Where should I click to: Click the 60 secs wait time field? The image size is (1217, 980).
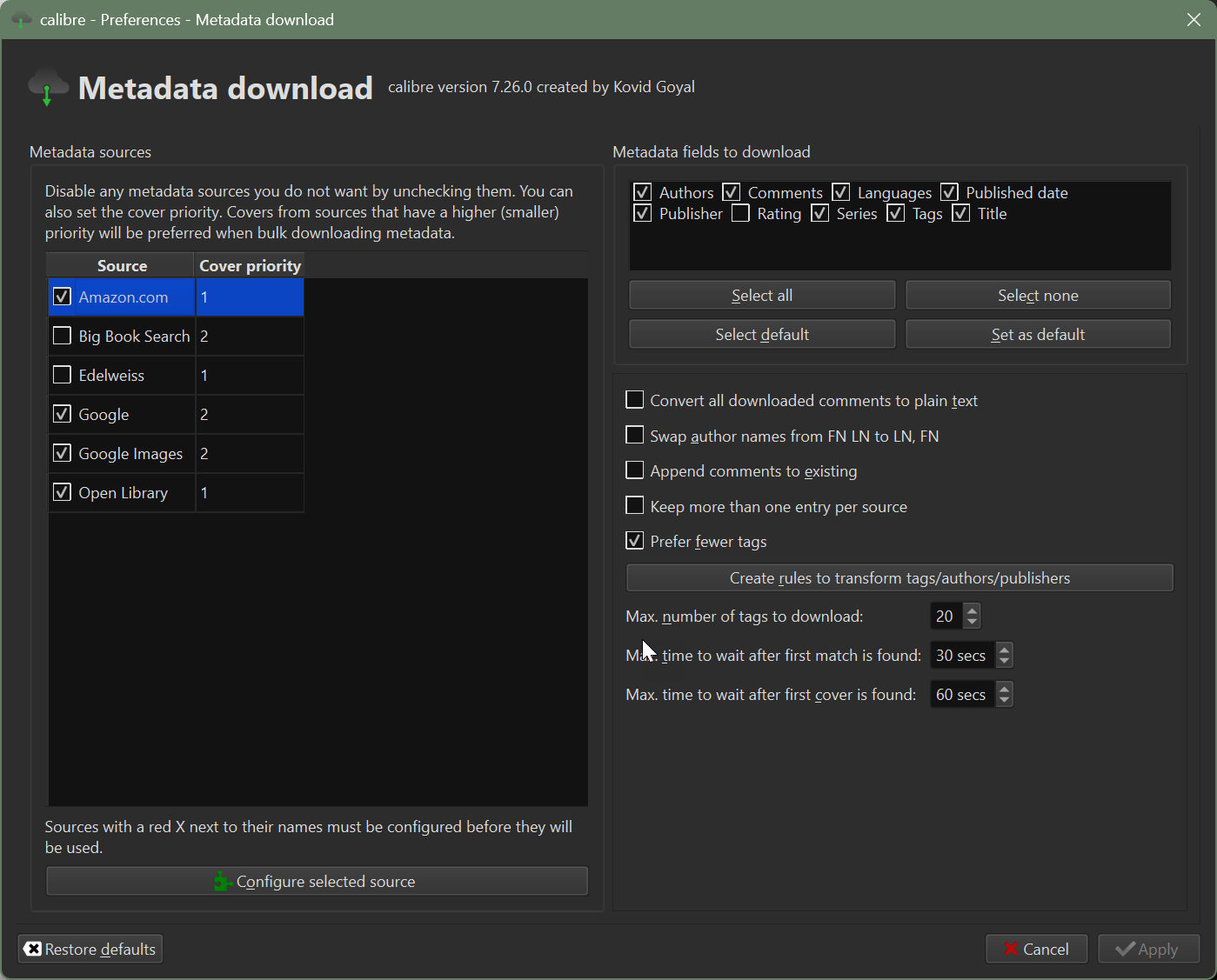[963, 694]
